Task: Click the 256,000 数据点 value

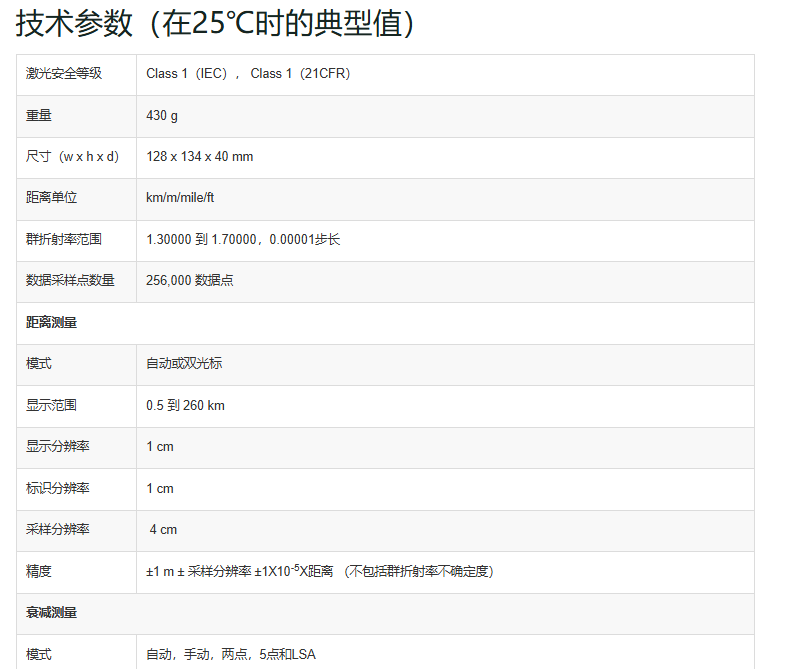Action: pyautogui.click(x=190, y=280)
